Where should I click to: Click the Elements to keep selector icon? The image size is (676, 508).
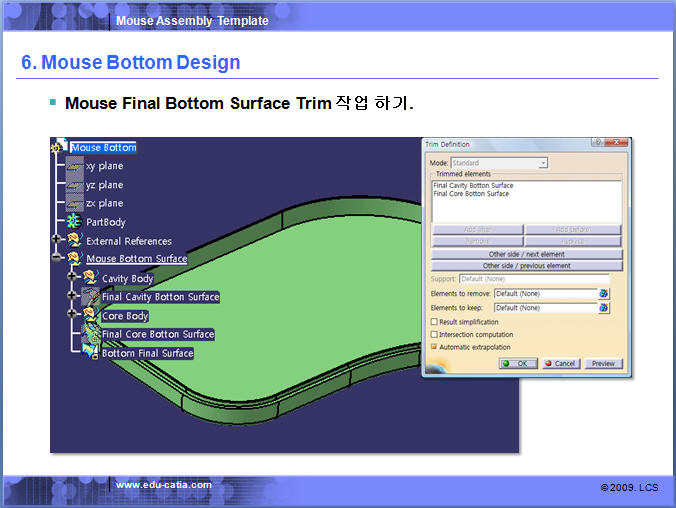coord(604,308)
